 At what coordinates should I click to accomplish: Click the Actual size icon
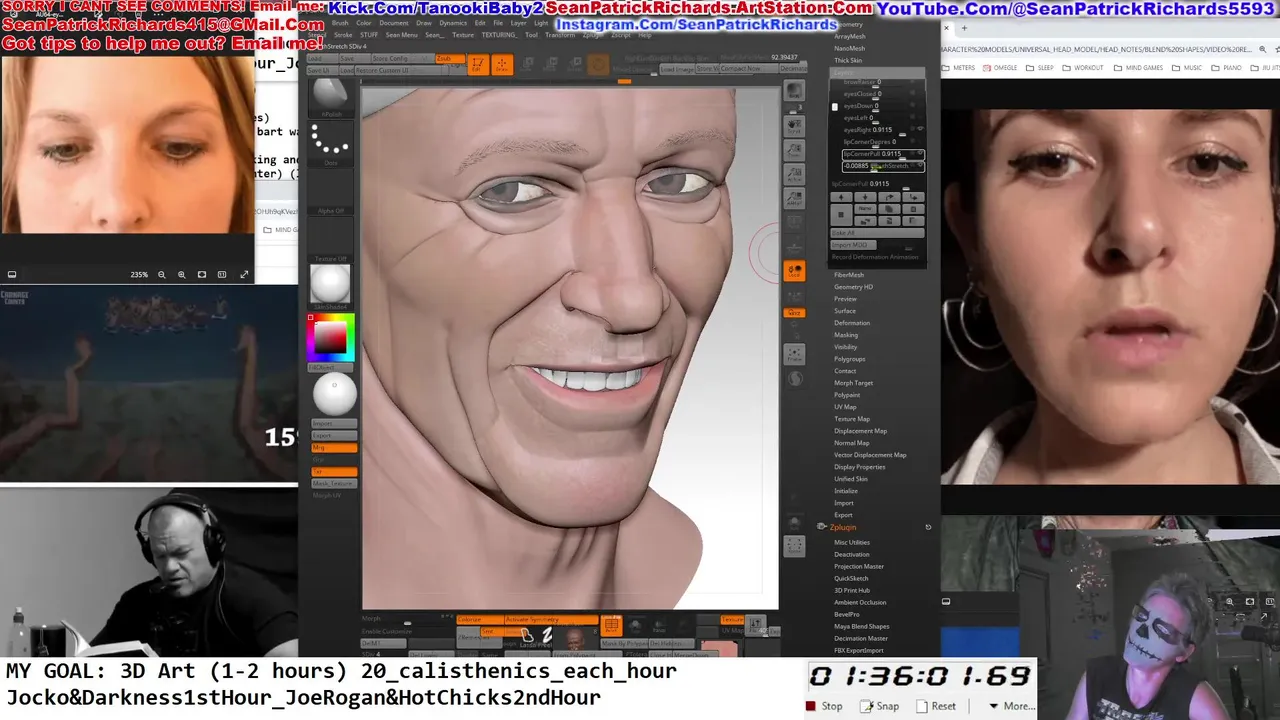(x=794, y=176)
